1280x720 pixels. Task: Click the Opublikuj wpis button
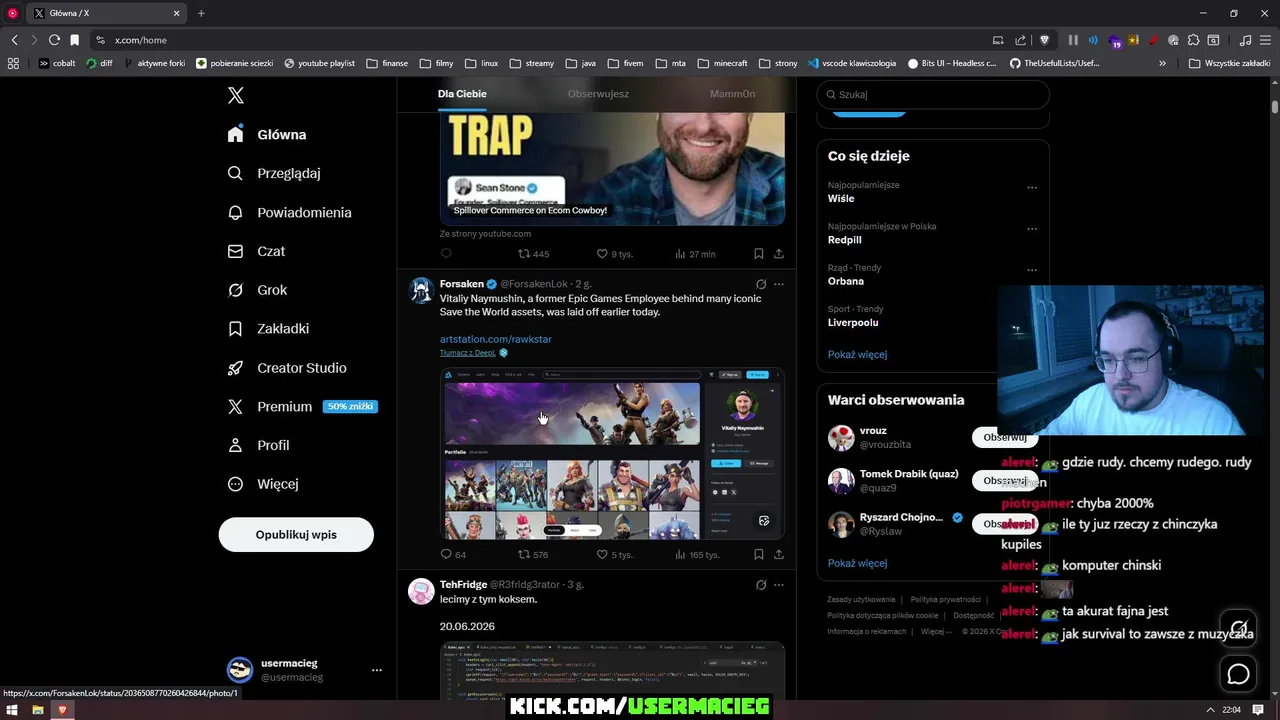(x=296, y=534)
